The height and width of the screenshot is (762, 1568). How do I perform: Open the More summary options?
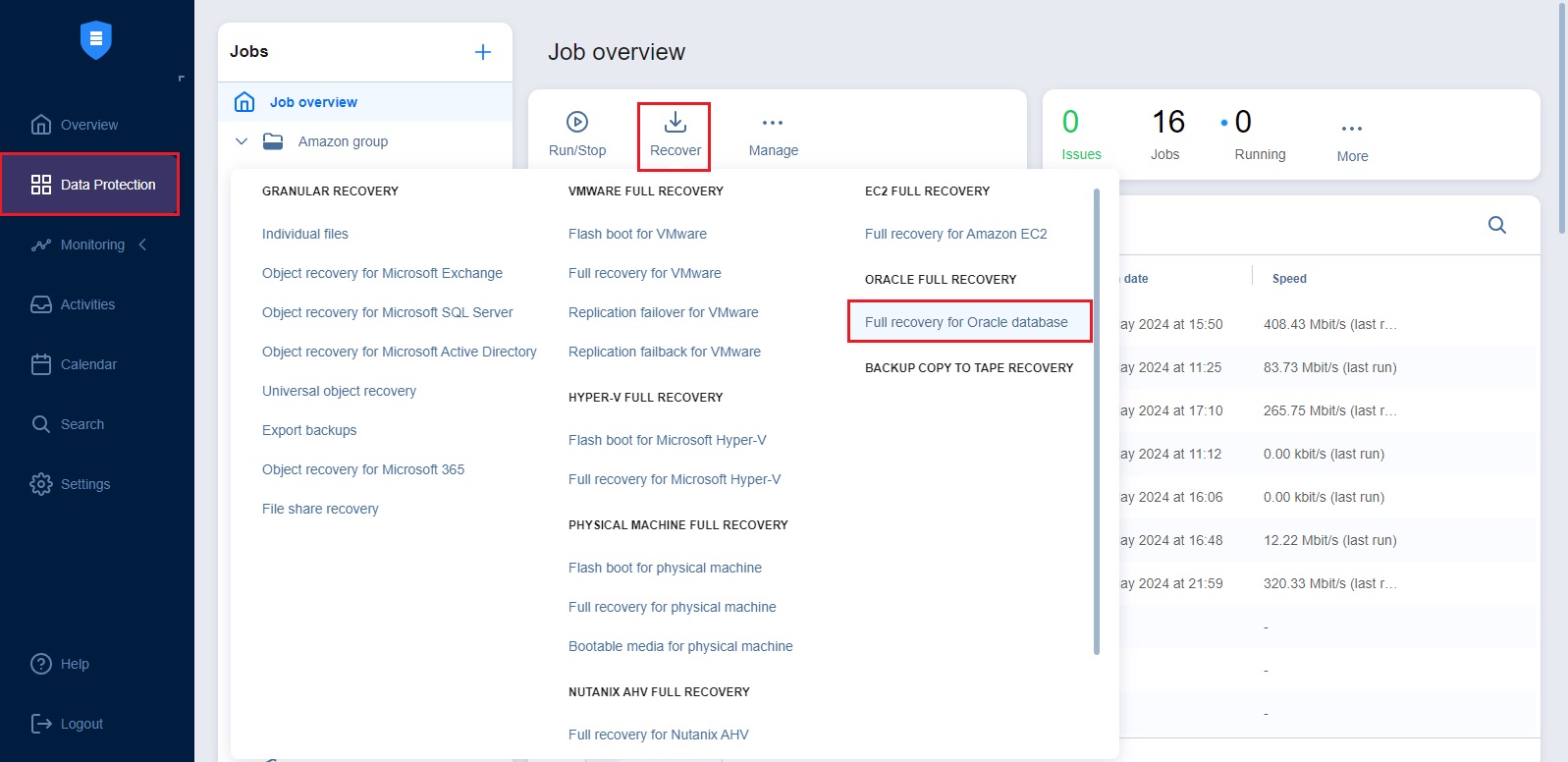(1351, 129)
